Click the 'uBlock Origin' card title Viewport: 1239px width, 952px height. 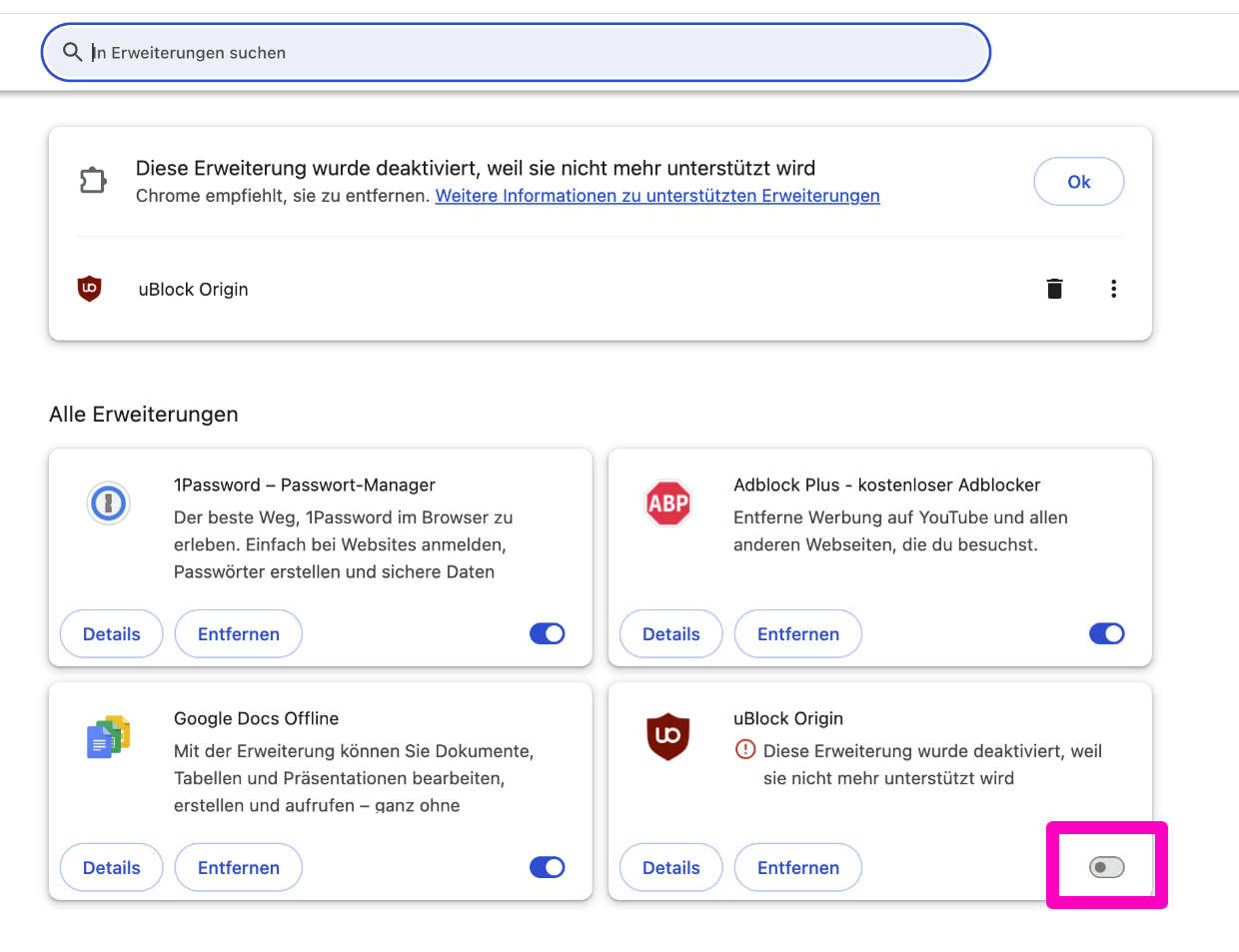click(788, 718)
